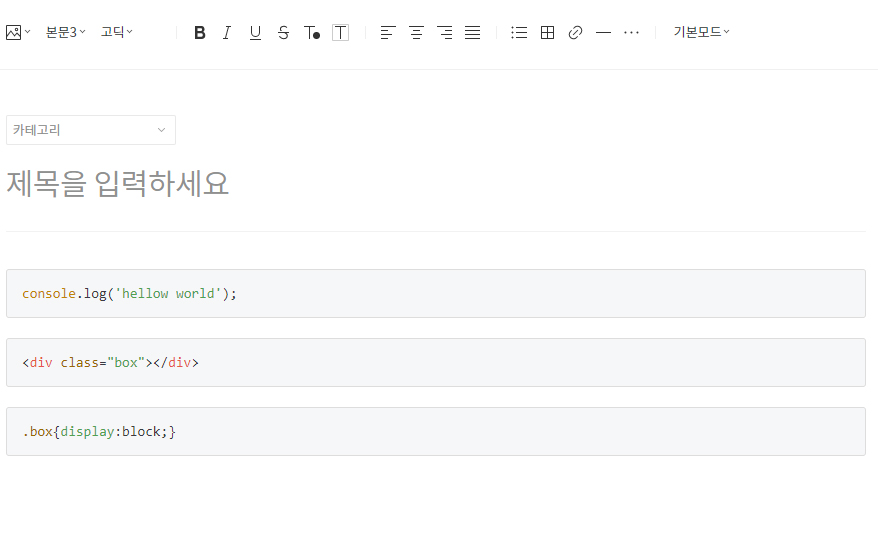Click the div class="box" code block
Image resolution: width=878 pixels, height=558 pixels.
(436, 362)
